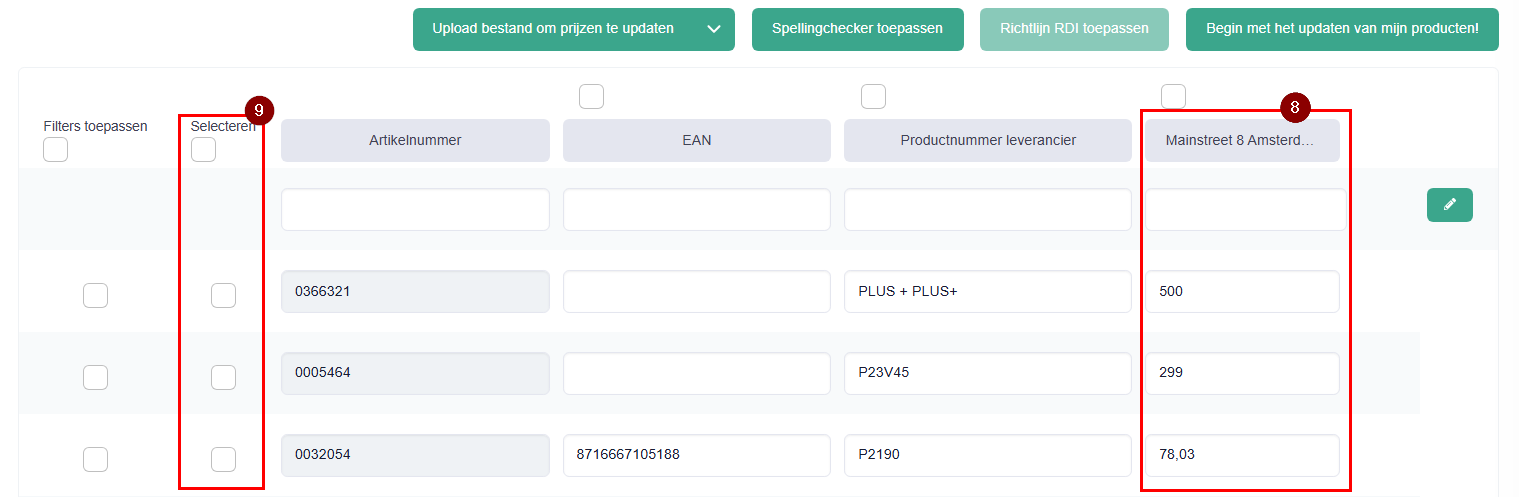Click the price field showing 78,03
Viewport: 1519px width, 497px height.
(x=1241, y=455)
